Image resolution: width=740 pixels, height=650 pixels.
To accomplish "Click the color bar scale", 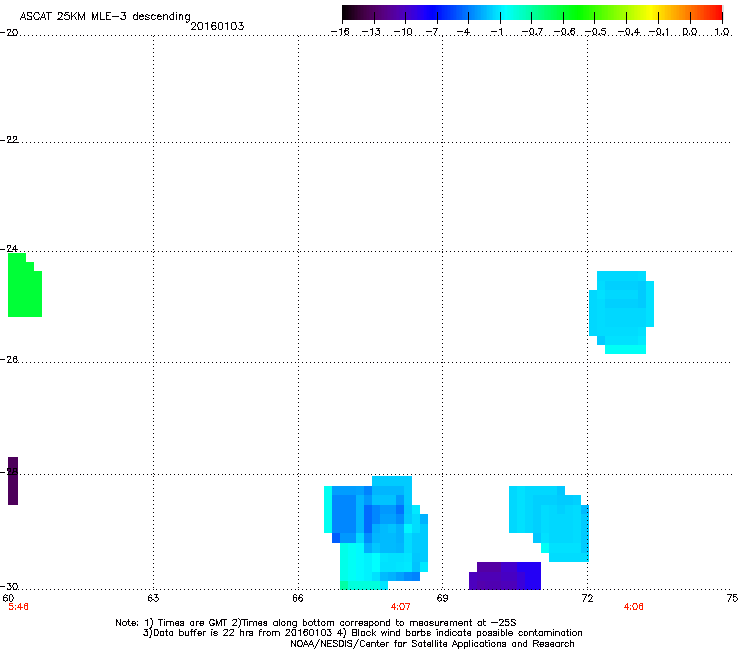I will click(532, 12).
